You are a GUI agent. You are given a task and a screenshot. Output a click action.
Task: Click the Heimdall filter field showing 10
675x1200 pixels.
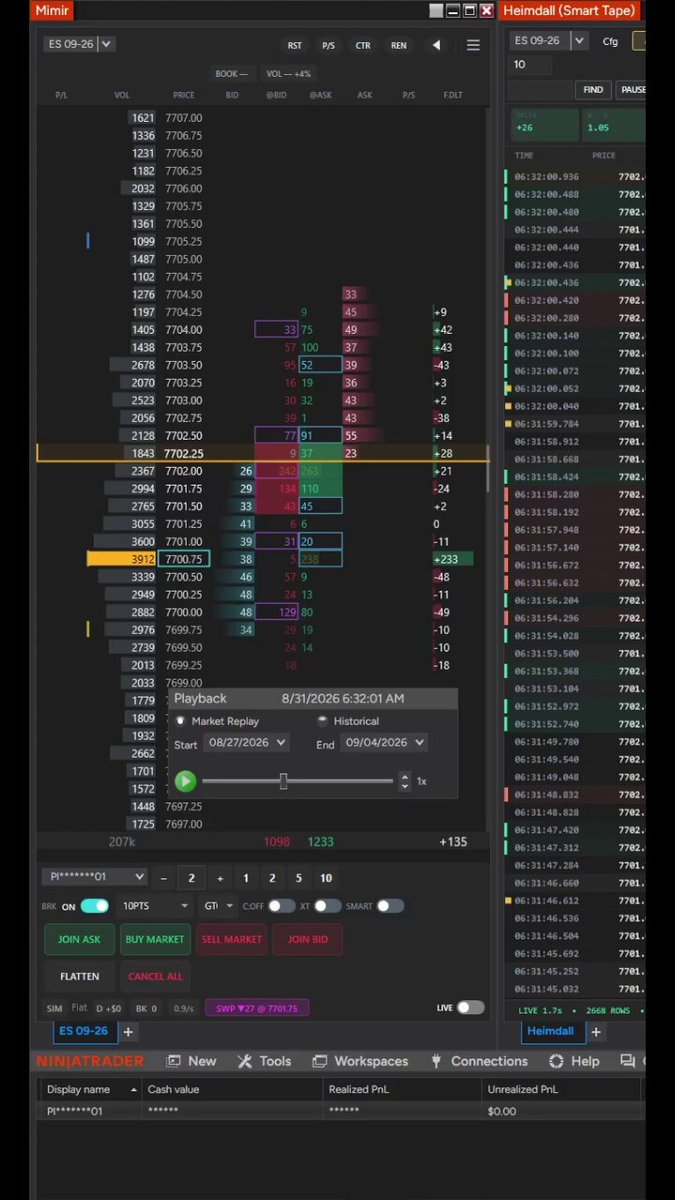coord(530,65)
